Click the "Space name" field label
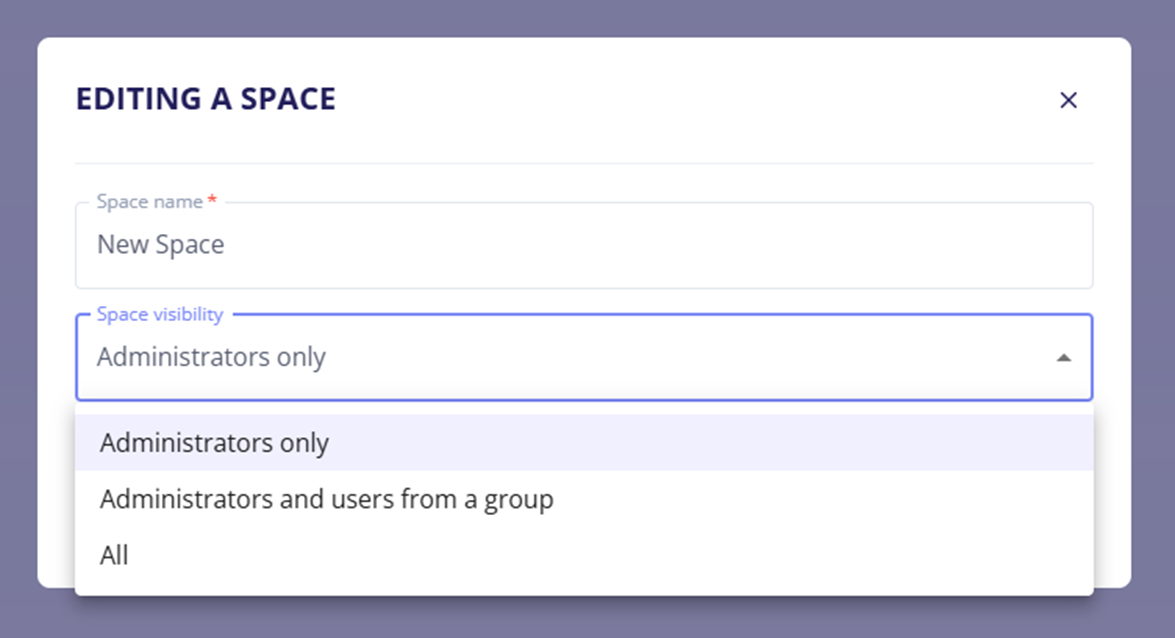Image resolution: width=1175 pixels, height=638 pixels. tap(150, 202)
